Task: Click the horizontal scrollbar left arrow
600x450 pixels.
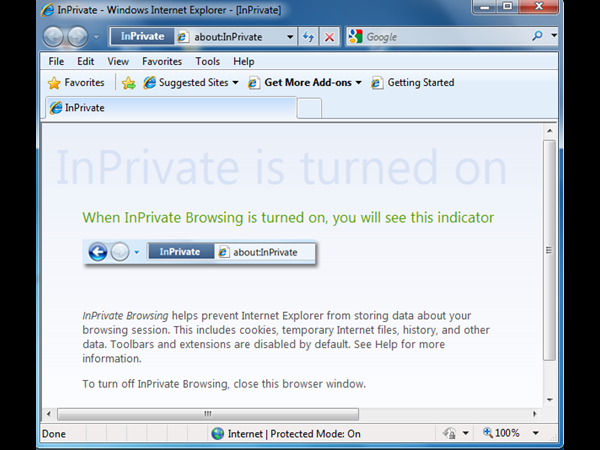Action: point(49,414)
